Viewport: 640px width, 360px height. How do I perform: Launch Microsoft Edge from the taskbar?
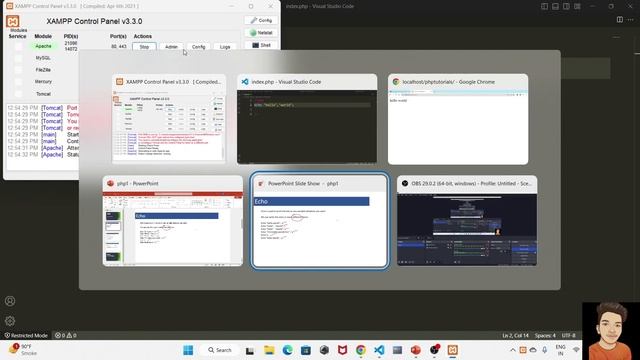(x=287, y=350)
